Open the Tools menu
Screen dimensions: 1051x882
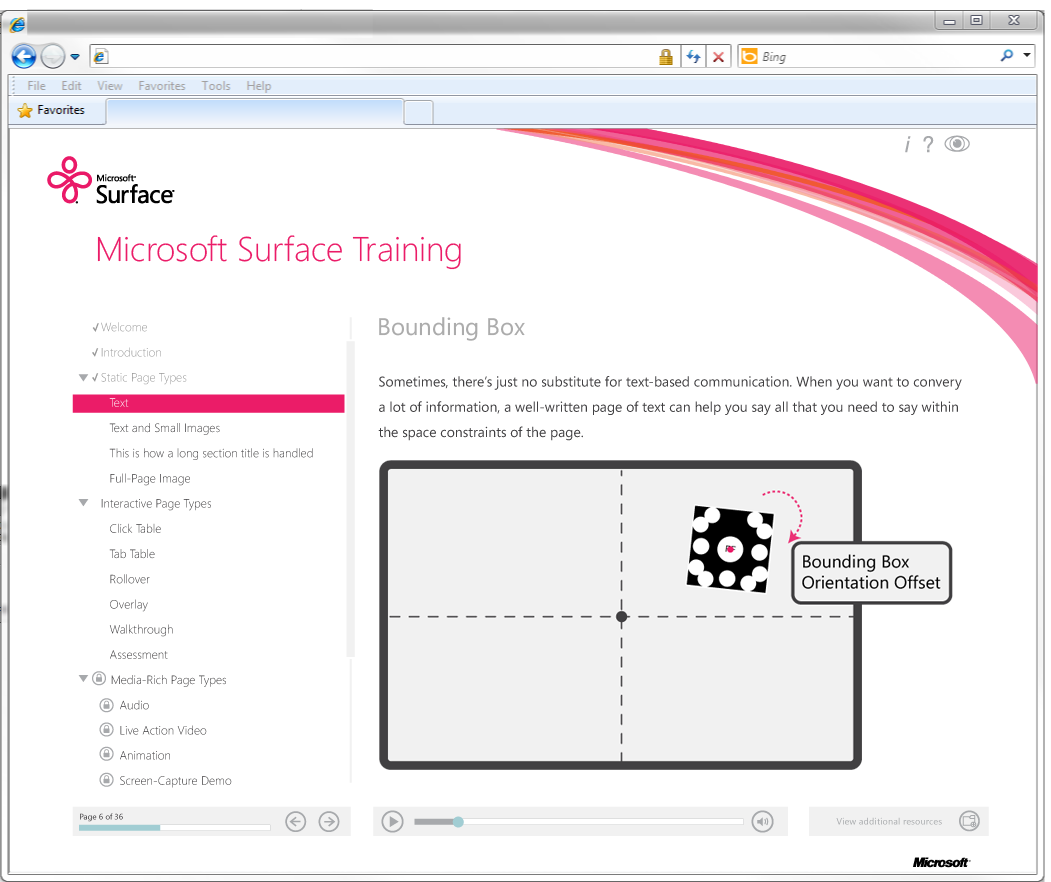coord(216,86)
